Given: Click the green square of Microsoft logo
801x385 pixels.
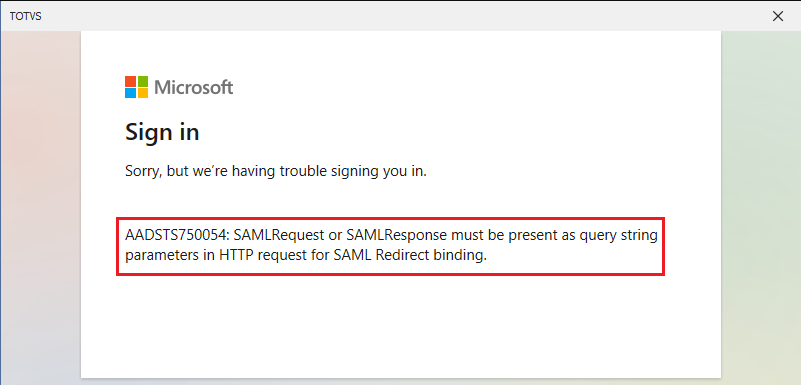Looking at the screenshot, I should [x=143, y=81].
